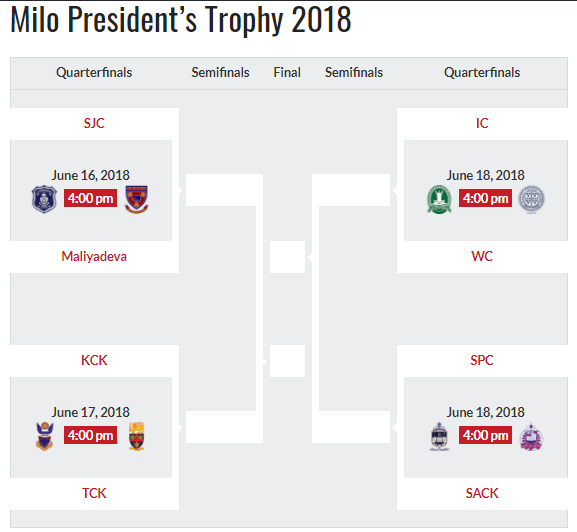This screenshot has height=532, width=577.
Task: Open the TCK team link
Action: point(94,493)
